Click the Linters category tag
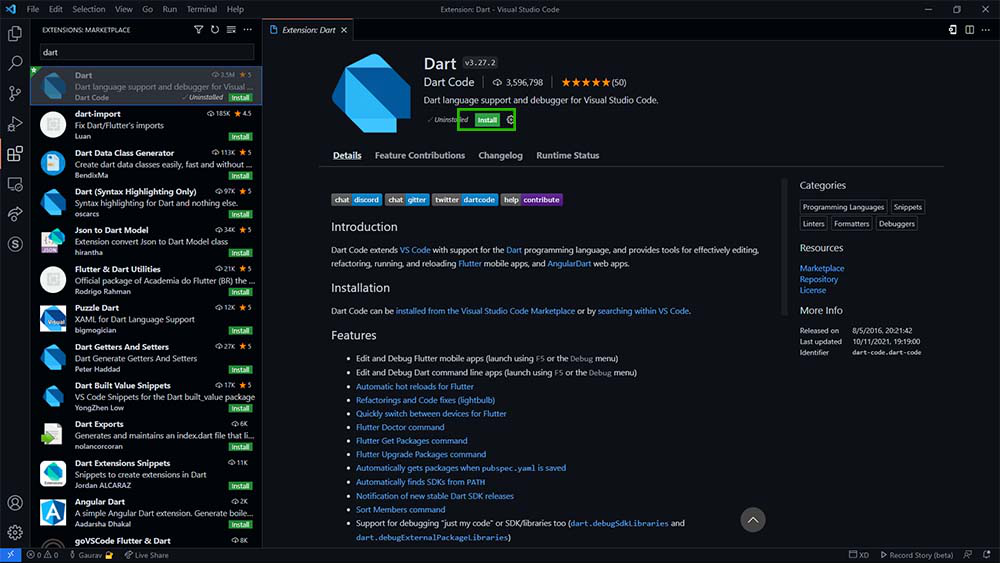The image size is (1000, 563). click(x=813, y=224)
